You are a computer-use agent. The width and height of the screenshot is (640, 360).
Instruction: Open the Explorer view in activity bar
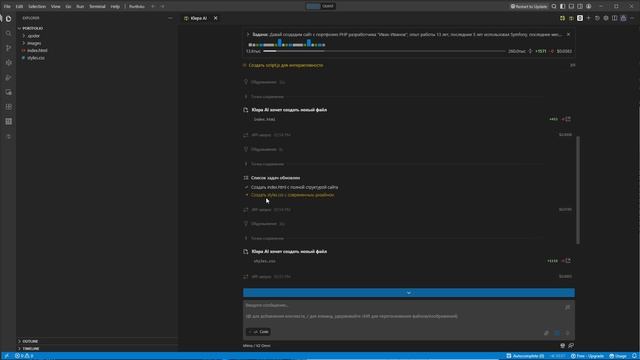[x=9, y=18]
